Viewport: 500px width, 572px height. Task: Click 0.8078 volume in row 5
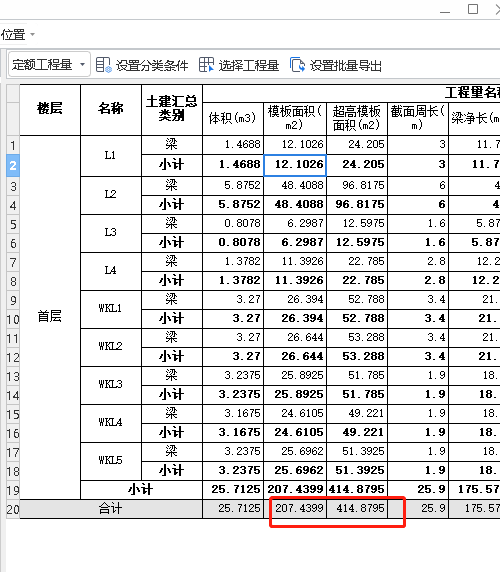pyautogui.click(x=233, y=224)
